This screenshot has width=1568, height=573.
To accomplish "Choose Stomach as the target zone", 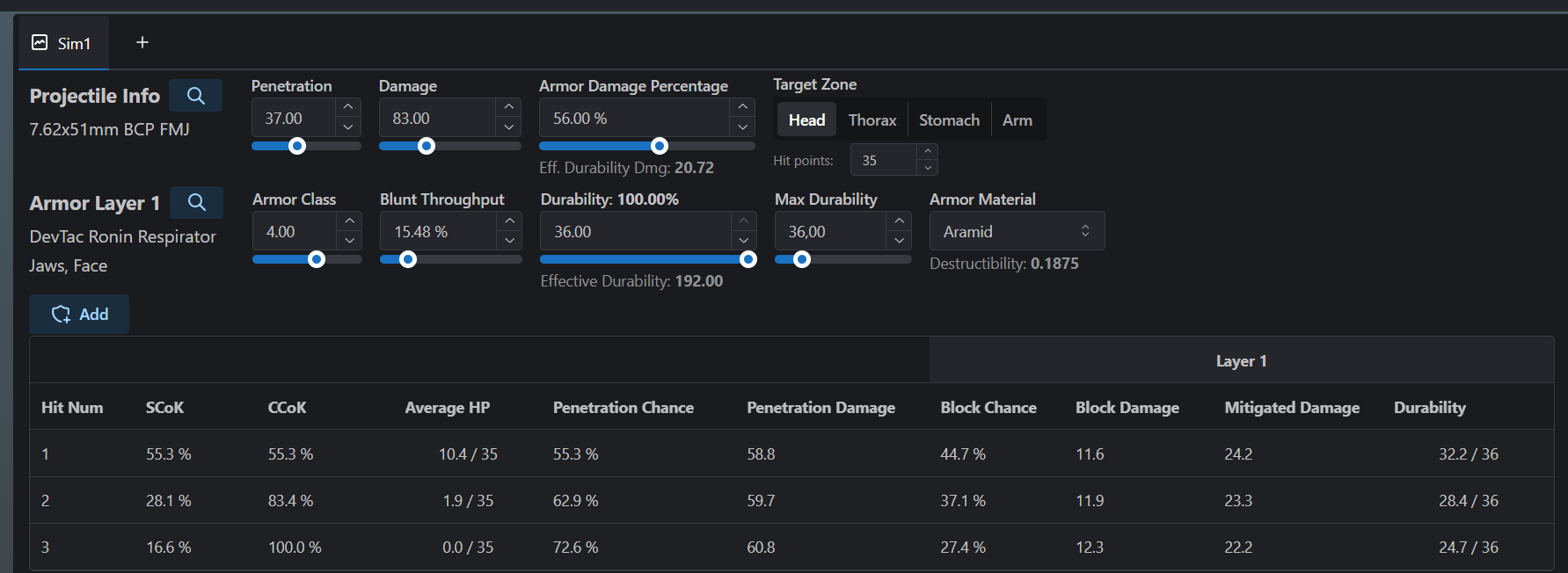I will pyautogui.click(x=949, y=120).
